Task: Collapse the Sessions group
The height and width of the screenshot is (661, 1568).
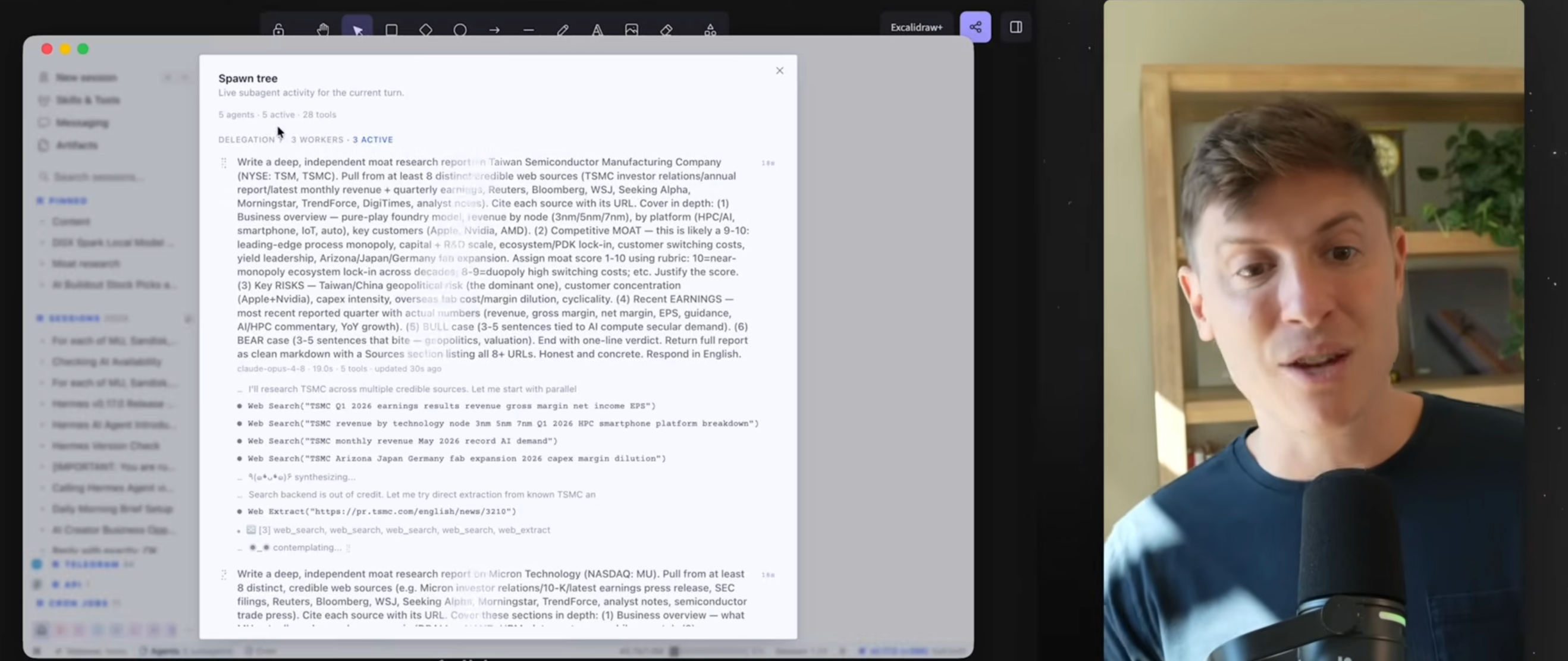Action: 75,319
